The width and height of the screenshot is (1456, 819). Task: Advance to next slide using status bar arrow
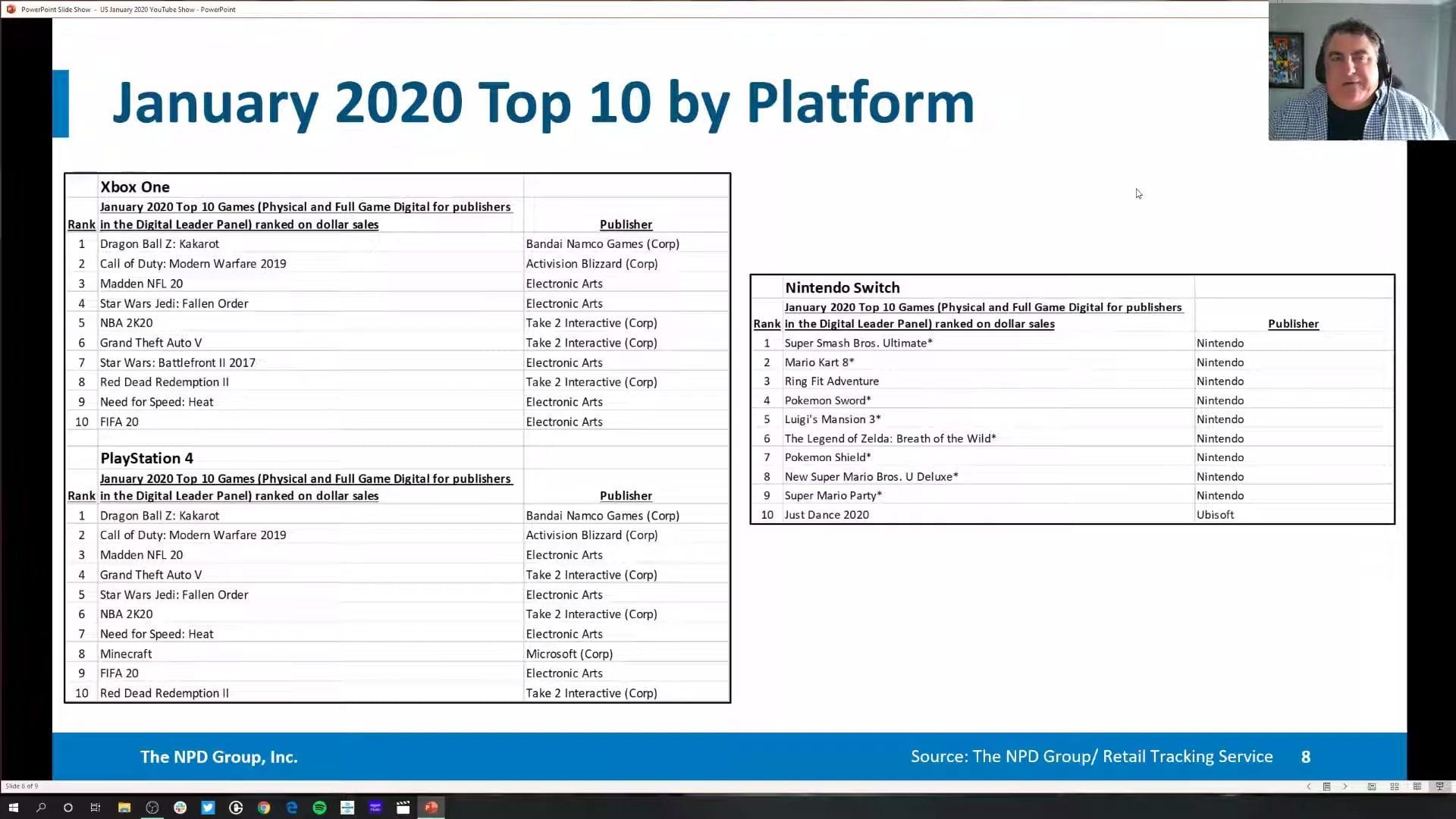click(1345, 786)
